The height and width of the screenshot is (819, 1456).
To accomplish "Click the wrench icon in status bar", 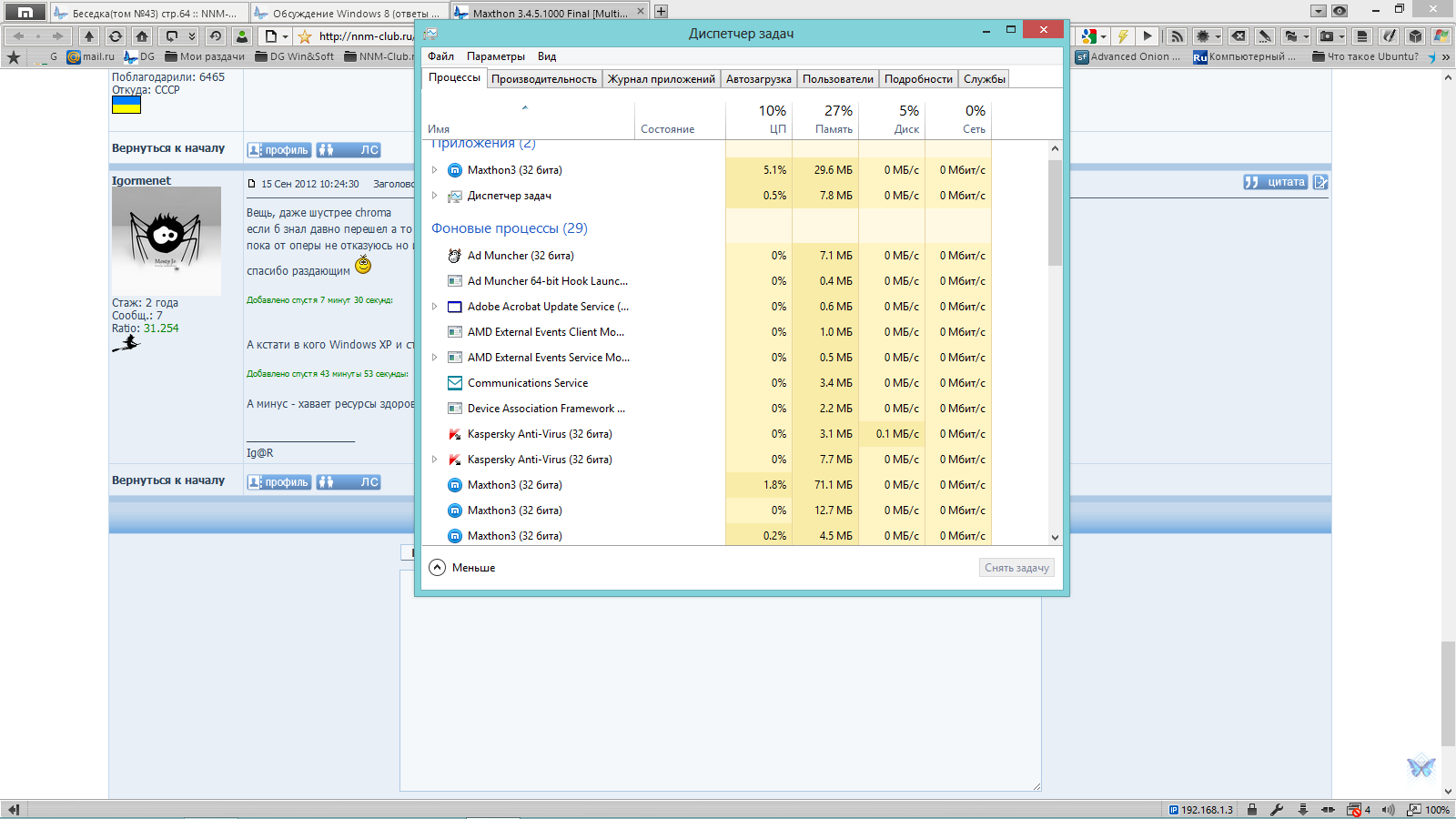I will 1277,809.
